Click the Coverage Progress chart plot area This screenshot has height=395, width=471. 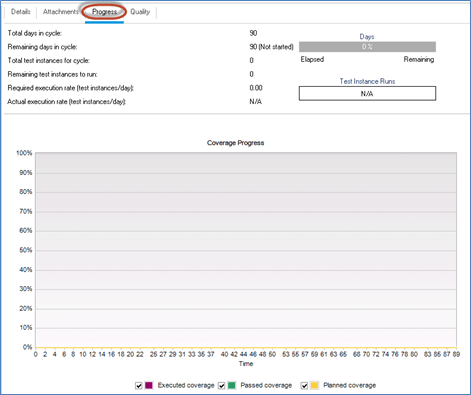click(x=246, y=250)
